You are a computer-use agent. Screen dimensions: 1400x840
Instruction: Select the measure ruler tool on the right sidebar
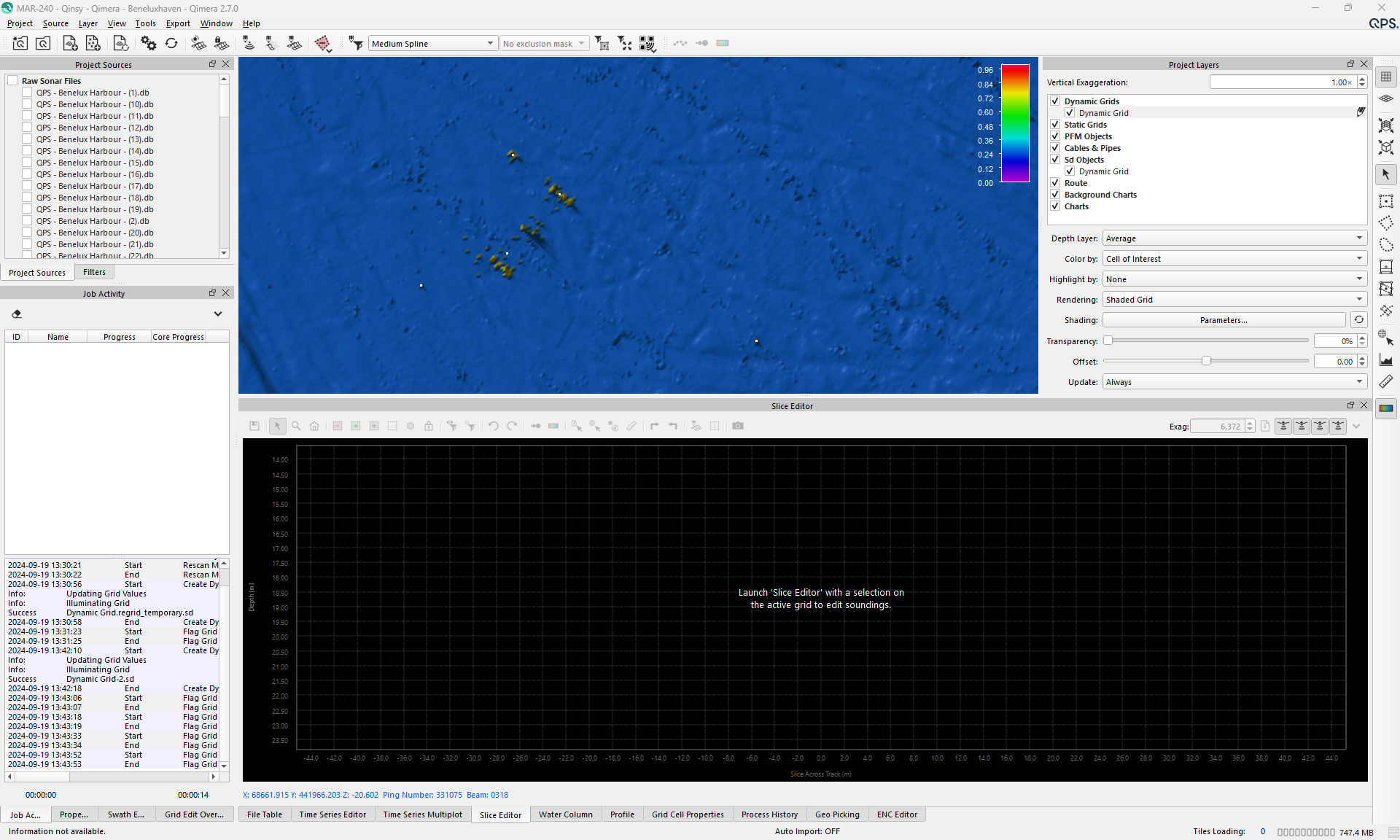point(1388,381)
